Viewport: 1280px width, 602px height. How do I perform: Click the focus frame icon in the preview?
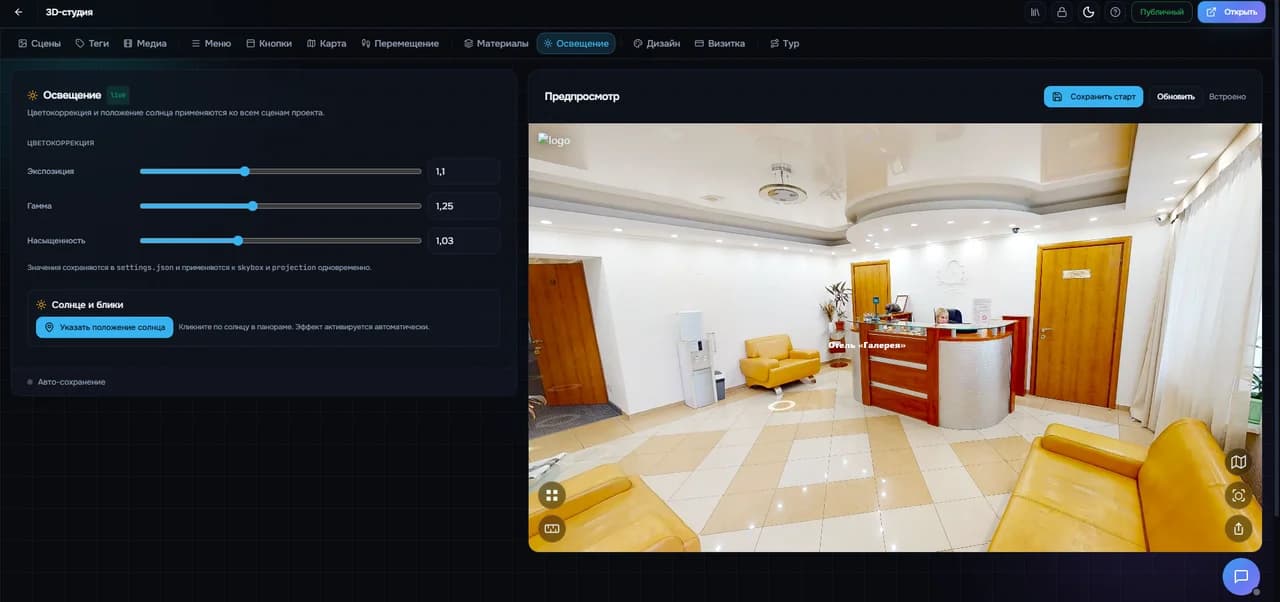1239,495
